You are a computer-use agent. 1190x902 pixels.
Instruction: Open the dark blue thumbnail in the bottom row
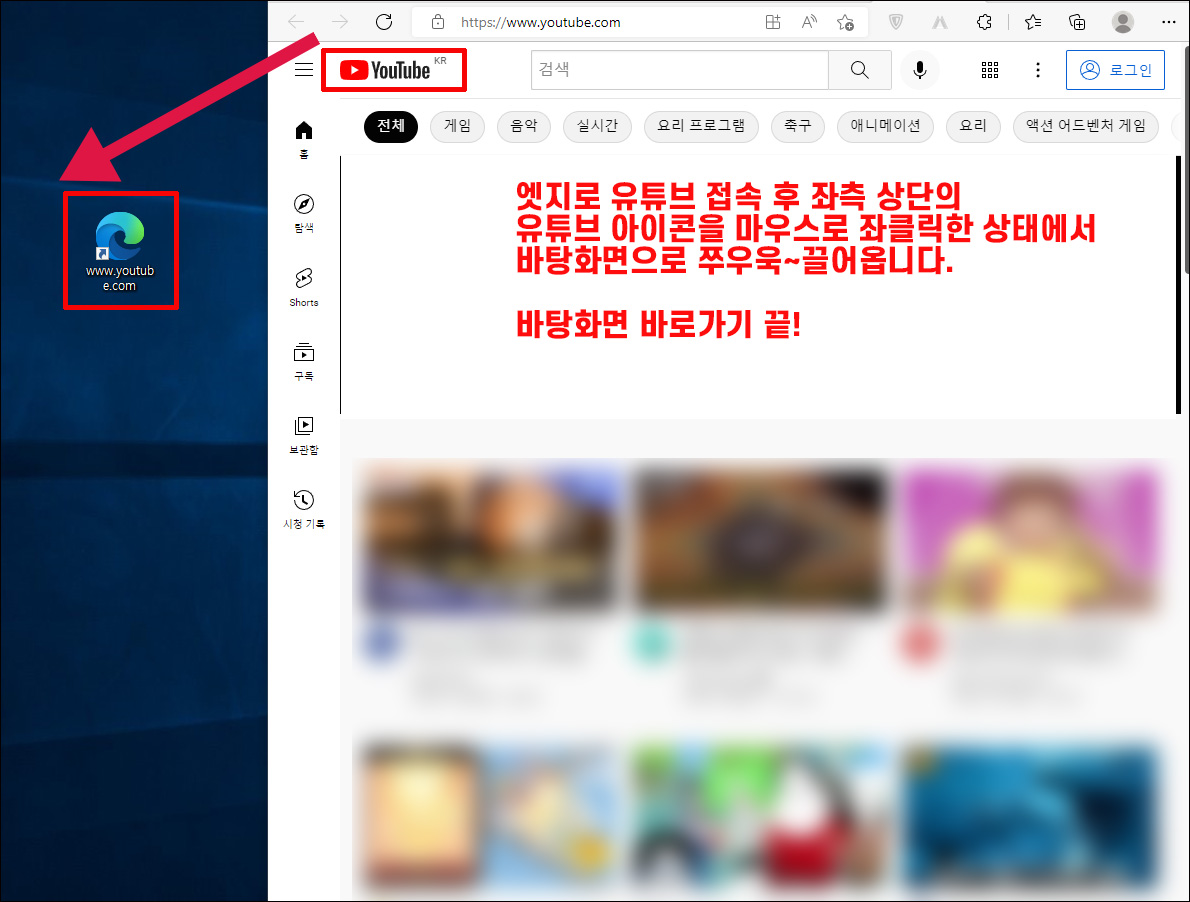click(x=1032, y=815)
